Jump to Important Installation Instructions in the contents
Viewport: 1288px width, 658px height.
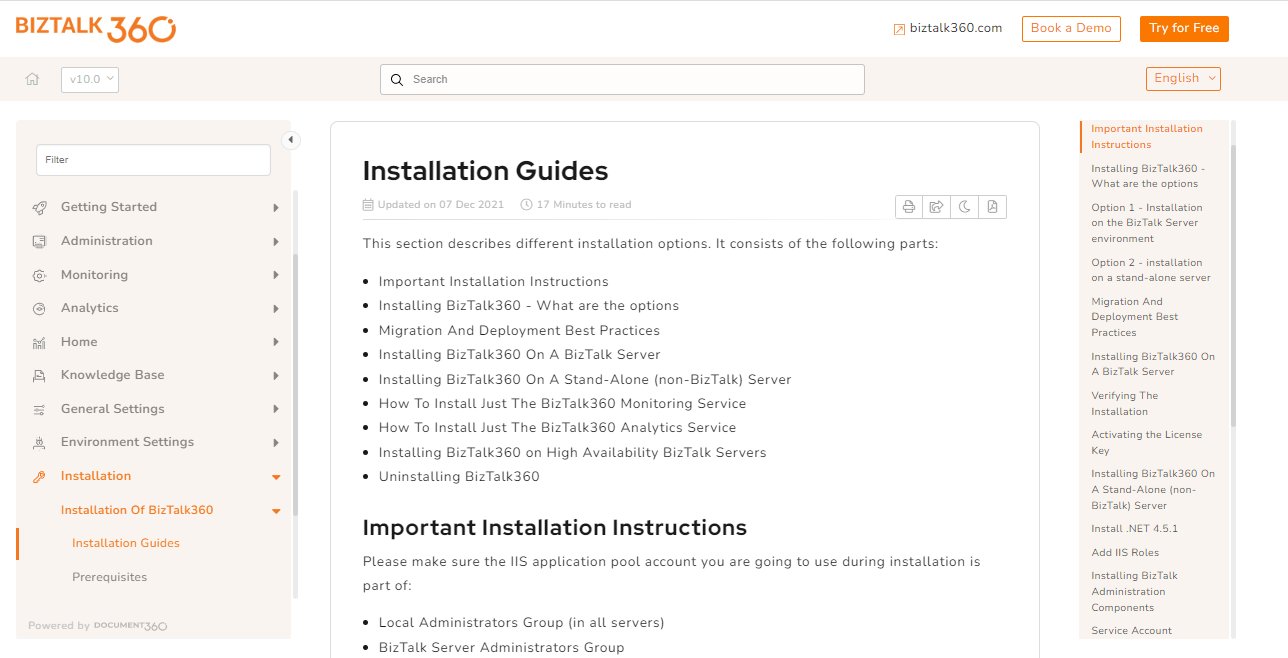(x=1147, y=136)
